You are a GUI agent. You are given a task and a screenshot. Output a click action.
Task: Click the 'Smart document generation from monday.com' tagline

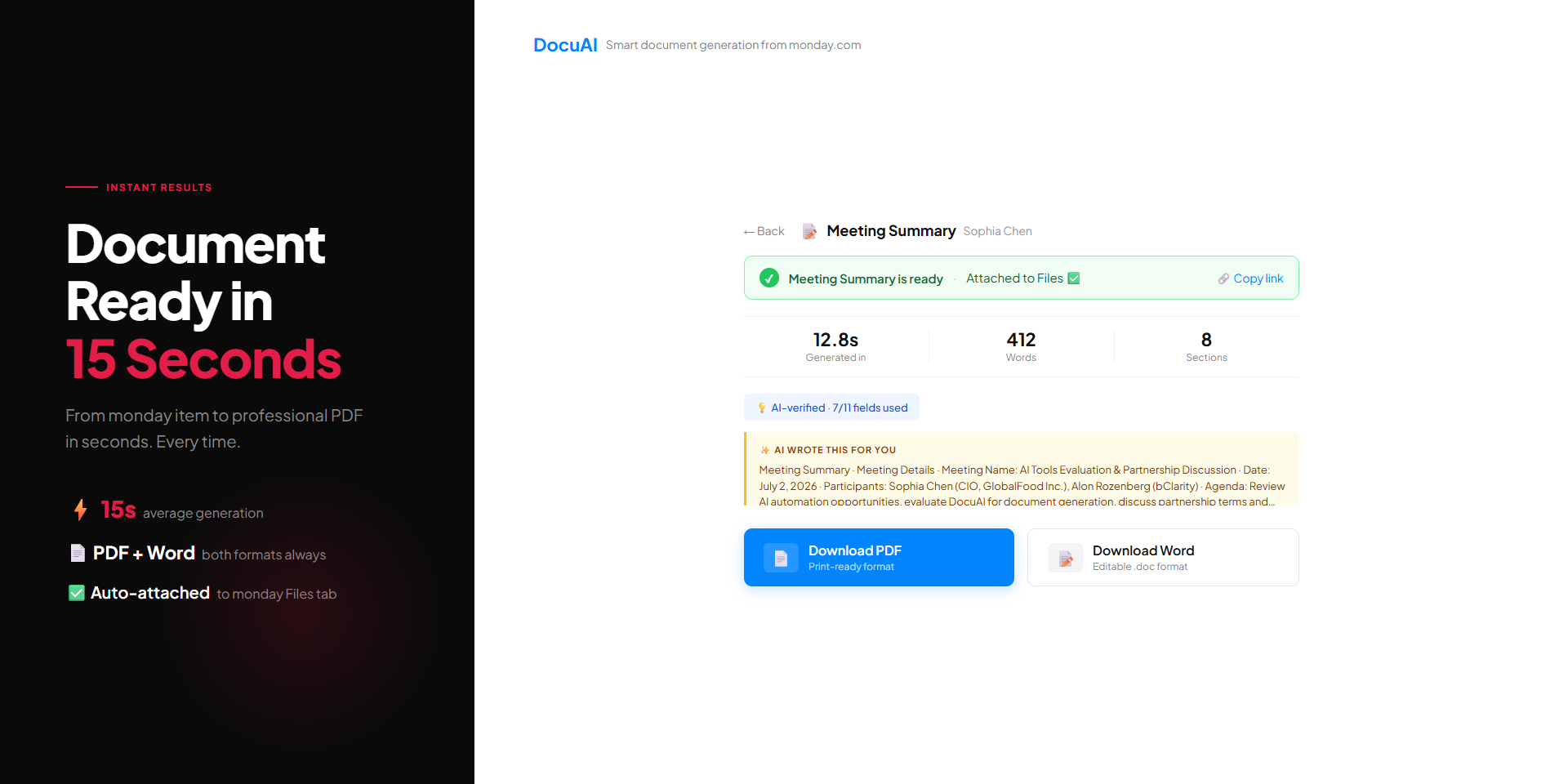pyautogui.click(x=733, y=45)
